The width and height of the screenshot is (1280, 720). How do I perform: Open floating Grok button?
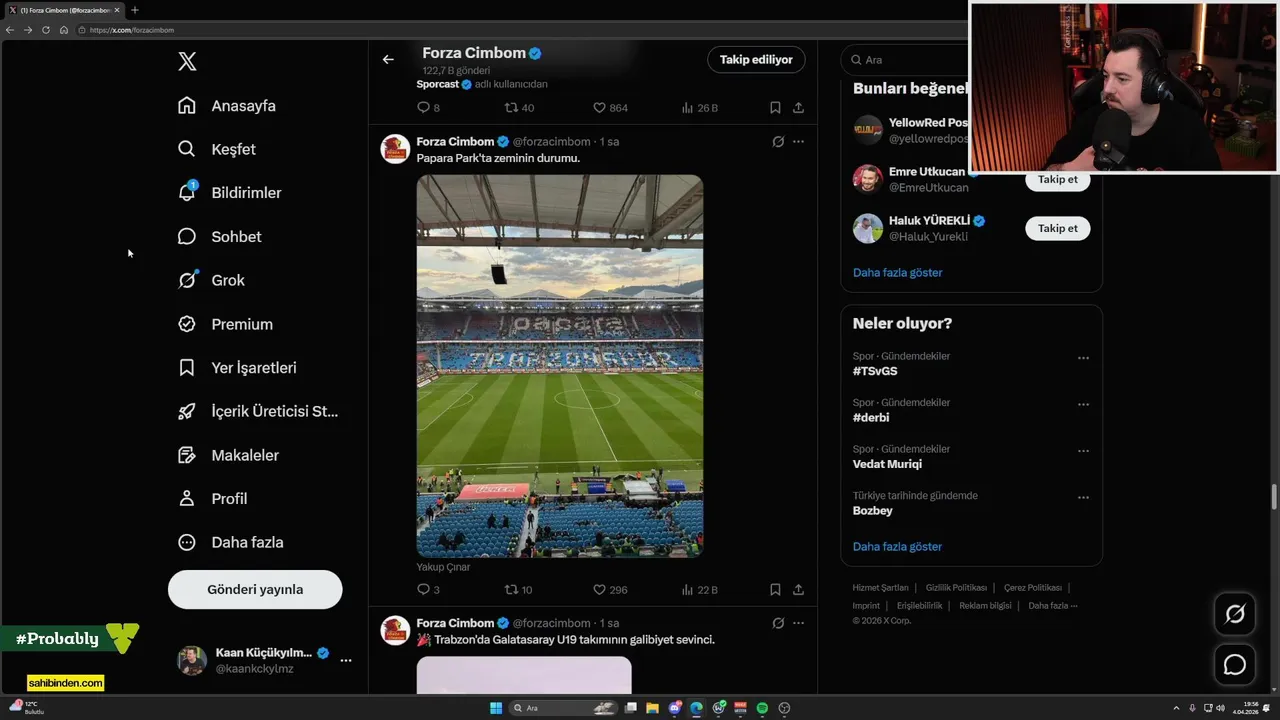click(x=1235, y=614)
